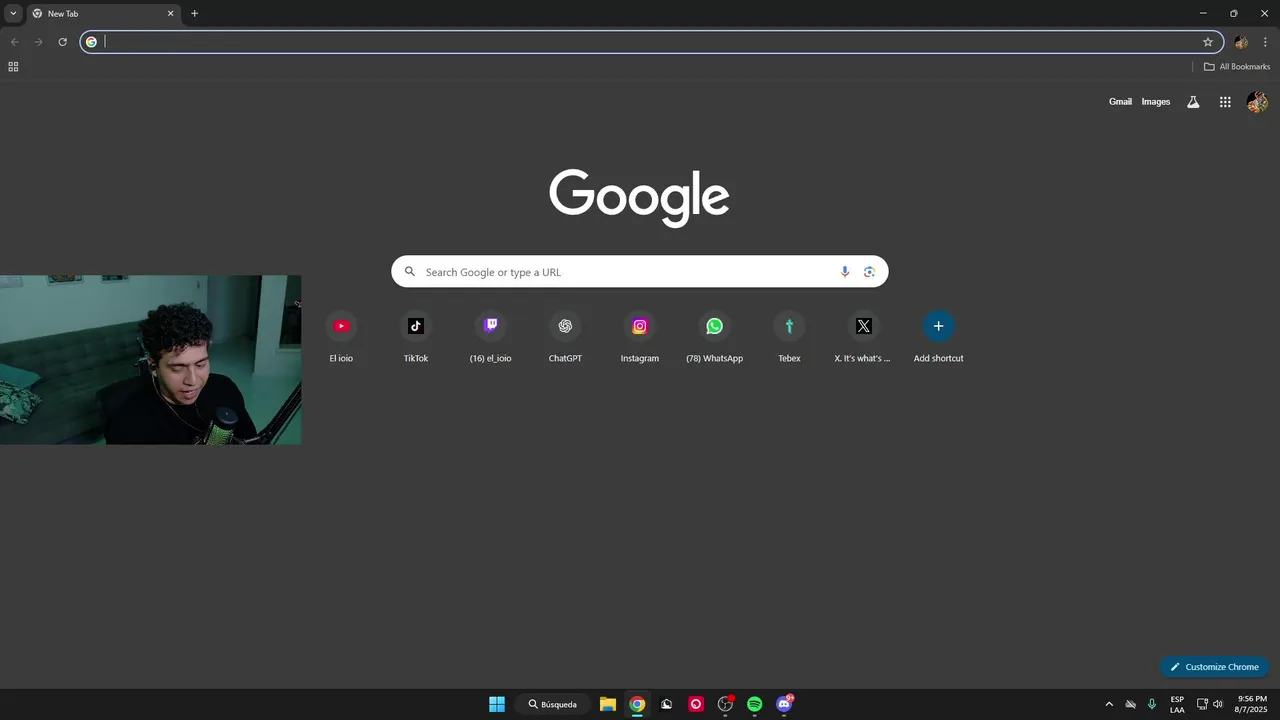Click the Google logo

(x=639, y=197)
